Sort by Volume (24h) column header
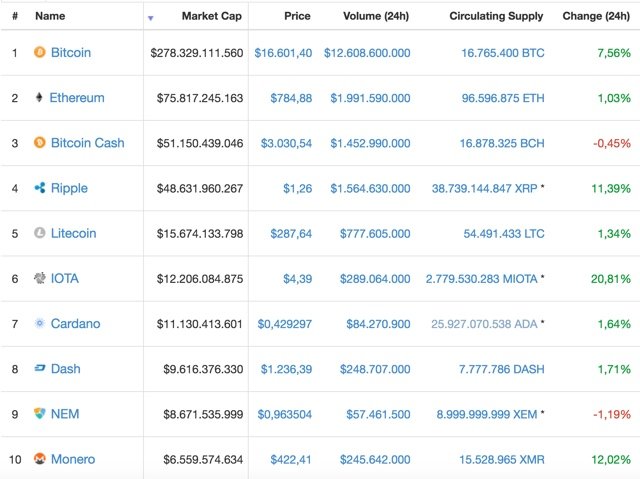 (x=376, y=16)
